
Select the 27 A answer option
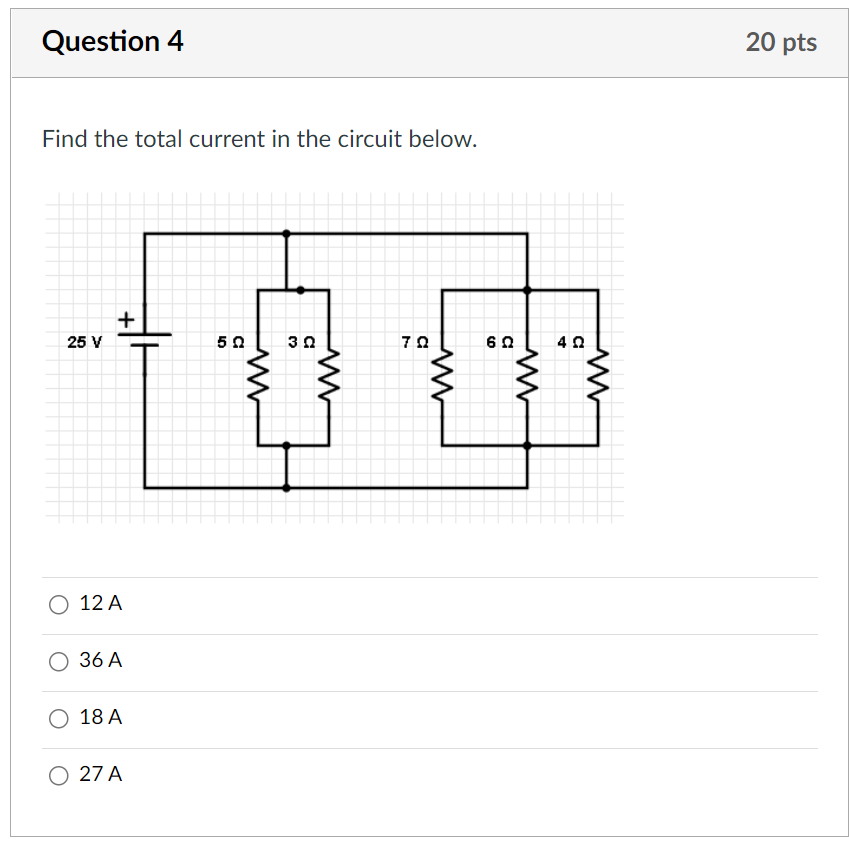pyautogui.click(x=59, y=774)
